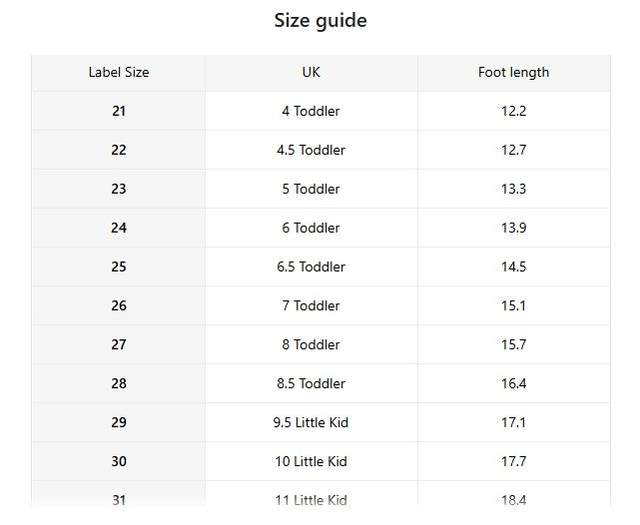
Task: Select the 8.5 Toddler cell
Action: point(311,384)
